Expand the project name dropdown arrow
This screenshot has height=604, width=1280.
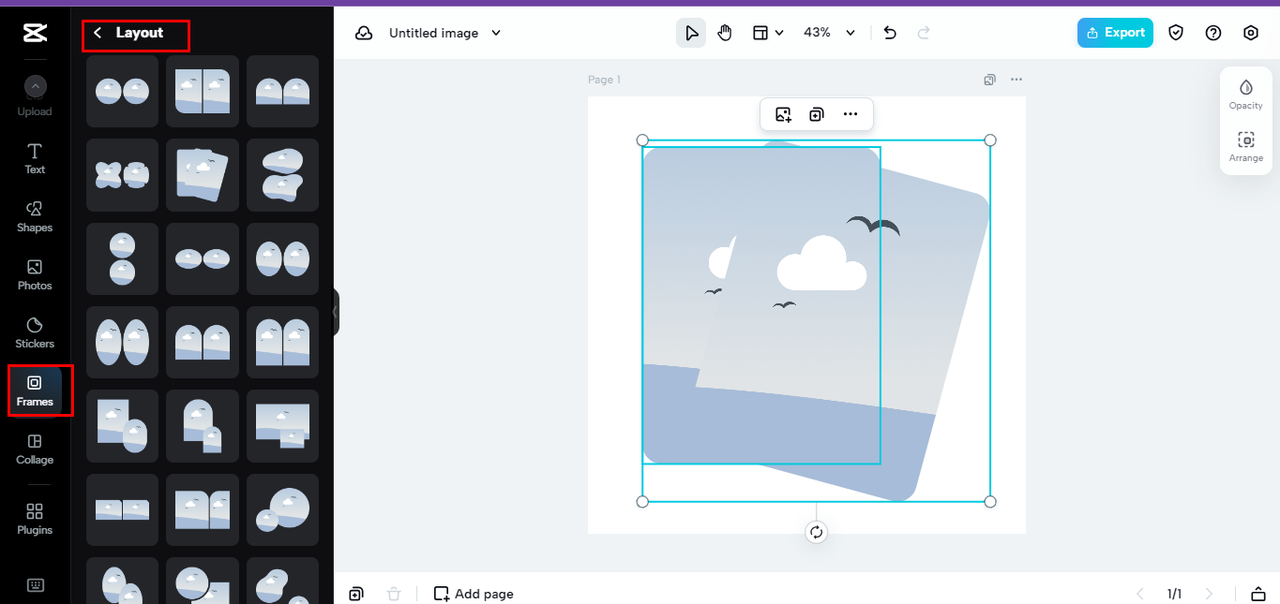pyautogui.click(x=495, y=33)
